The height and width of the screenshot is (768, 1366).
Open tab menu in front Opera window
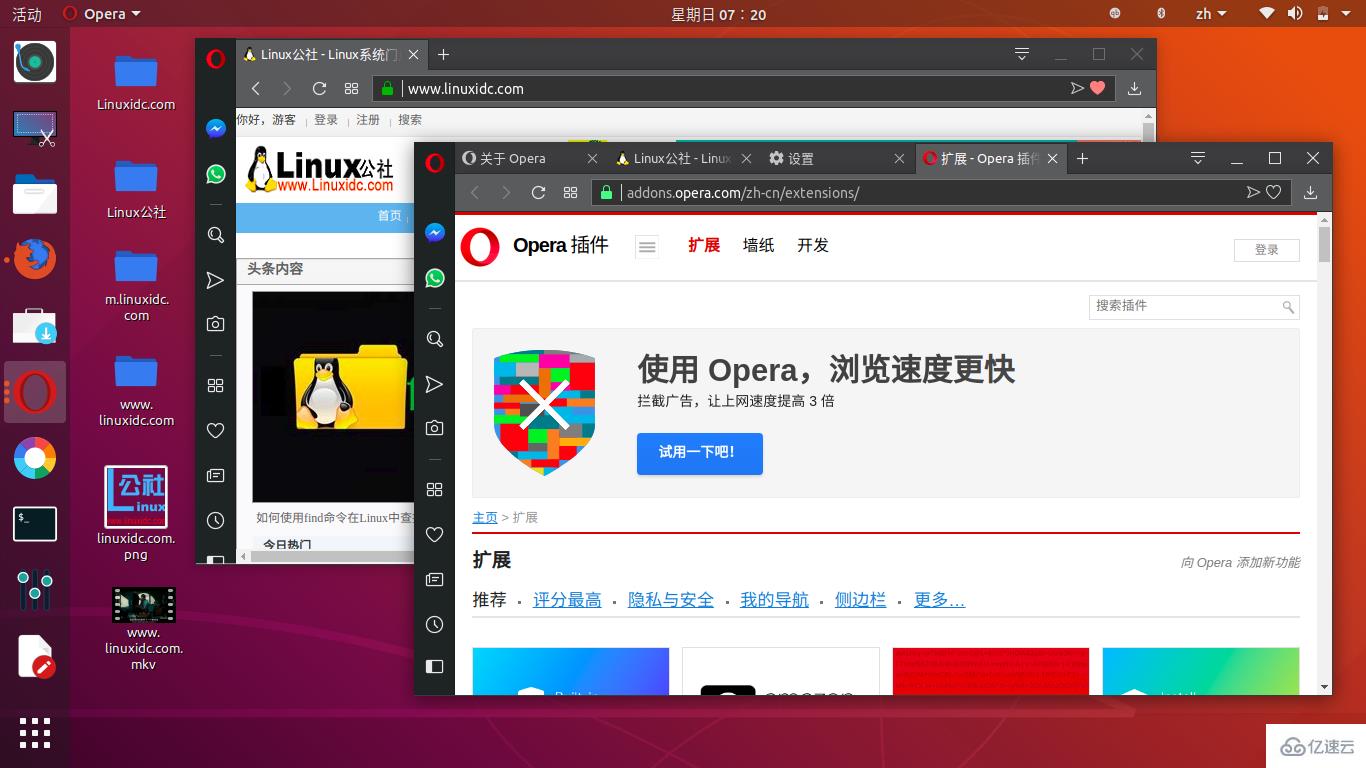pos(1198,158)
